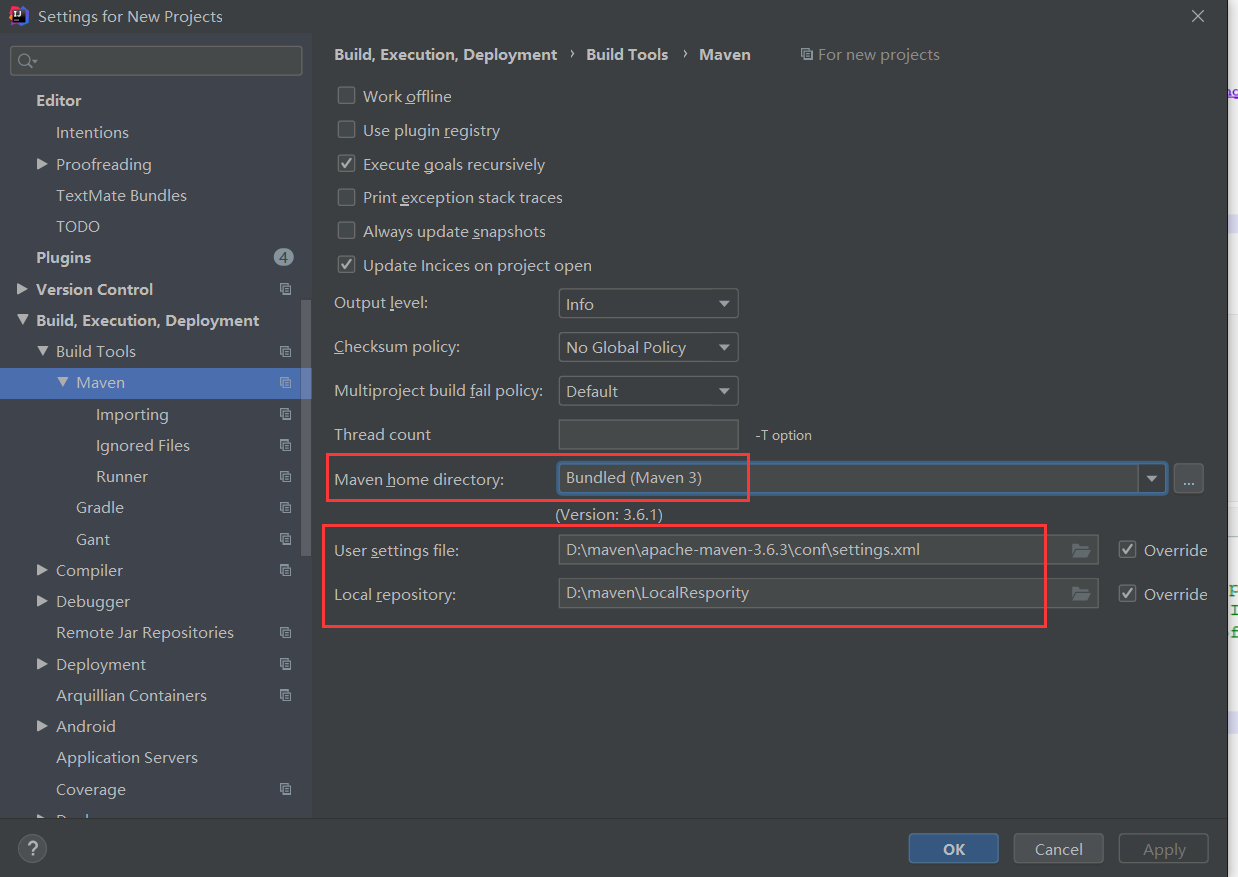Open the help question mark button
The height and width of the screenshot is (877, 1238).
pyautogui.click(x=33, y=849)
